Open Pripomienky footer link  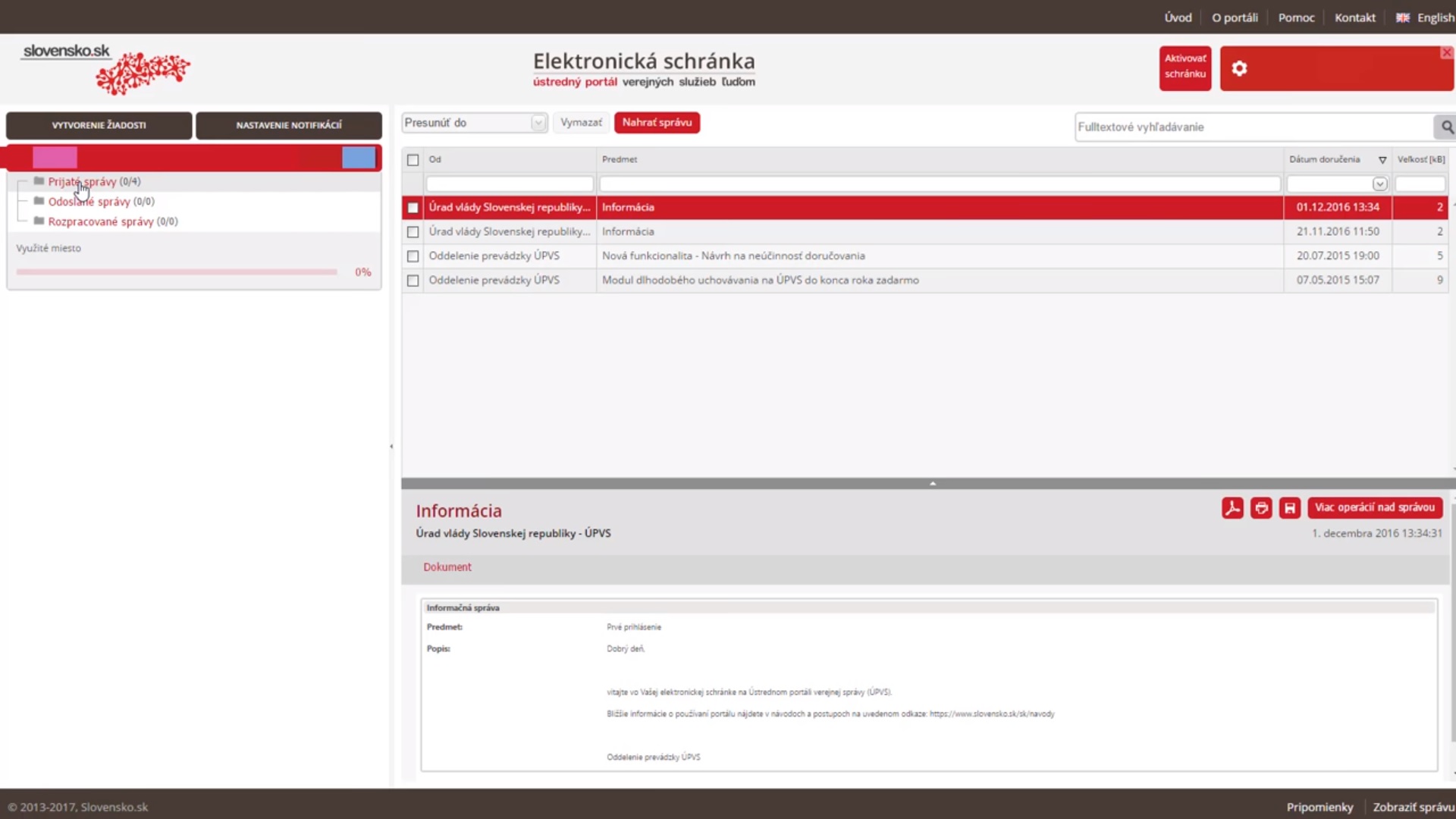[x=1319, y=807]
